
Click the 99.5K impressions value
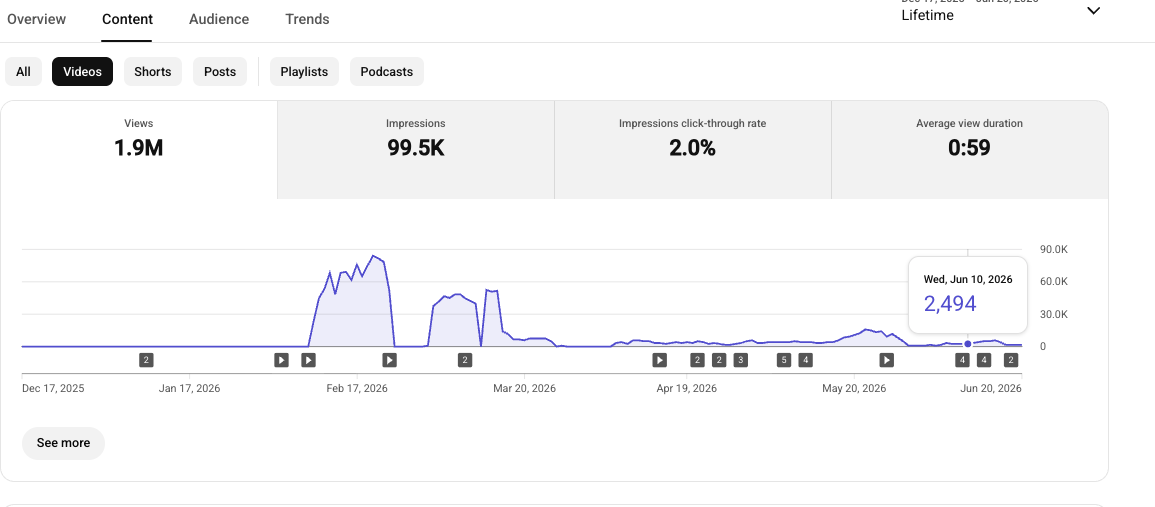pyautogui.click(x=415, y=148)
